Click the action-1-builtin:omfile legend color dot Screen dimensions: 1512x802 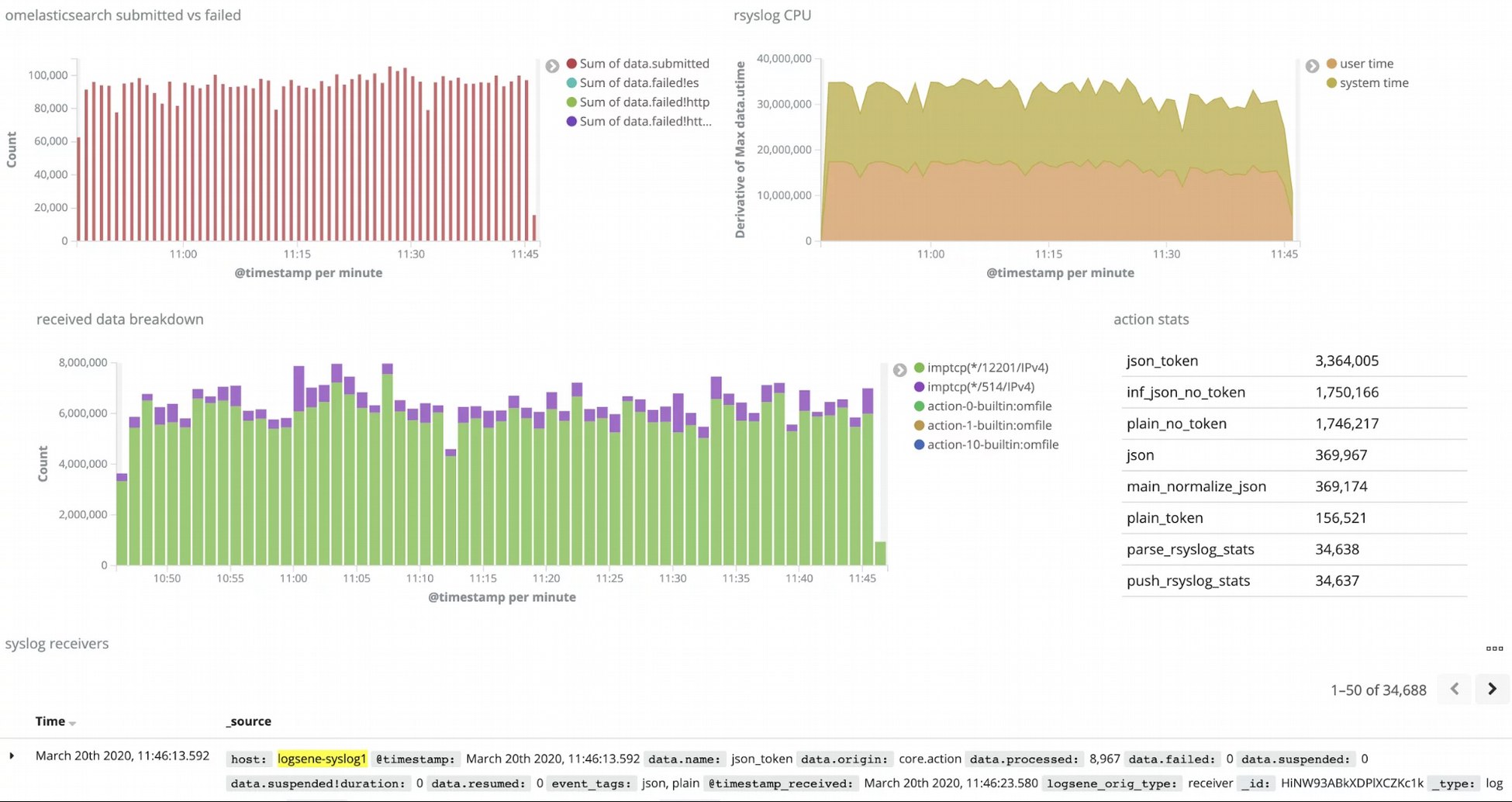point(919,425)
